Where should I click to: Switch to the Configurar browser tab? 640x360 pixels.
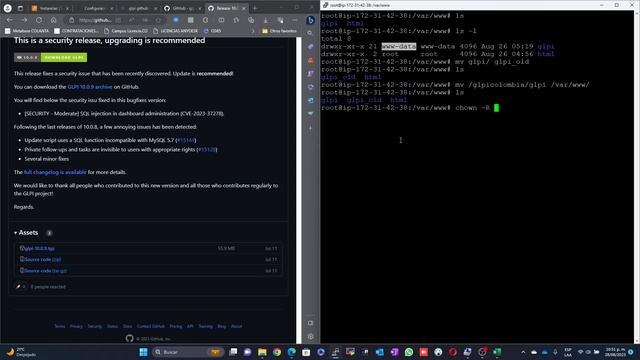tap(95, 8)
